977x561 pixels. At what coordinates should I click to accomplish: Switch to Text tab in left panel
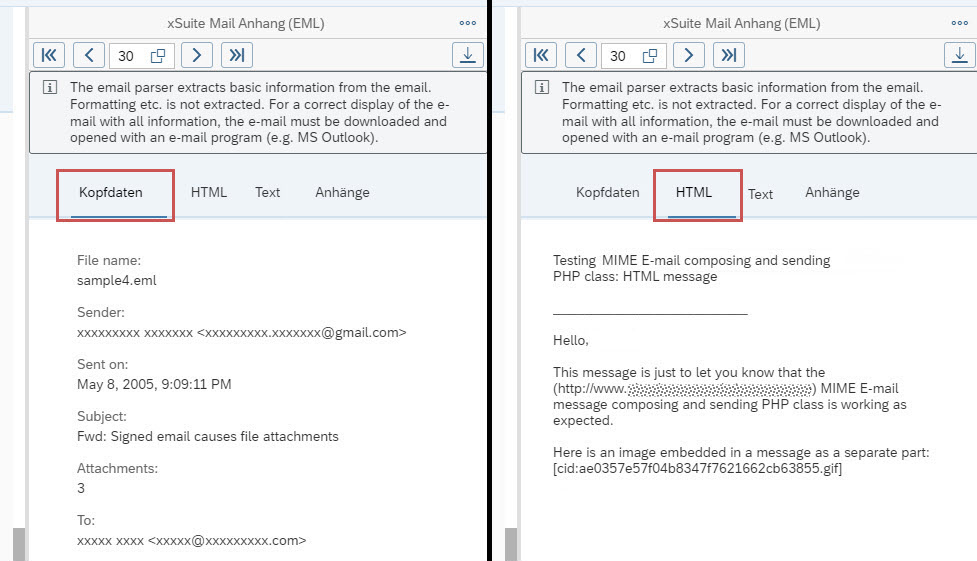pyautogui.click(x=267, y=193)
